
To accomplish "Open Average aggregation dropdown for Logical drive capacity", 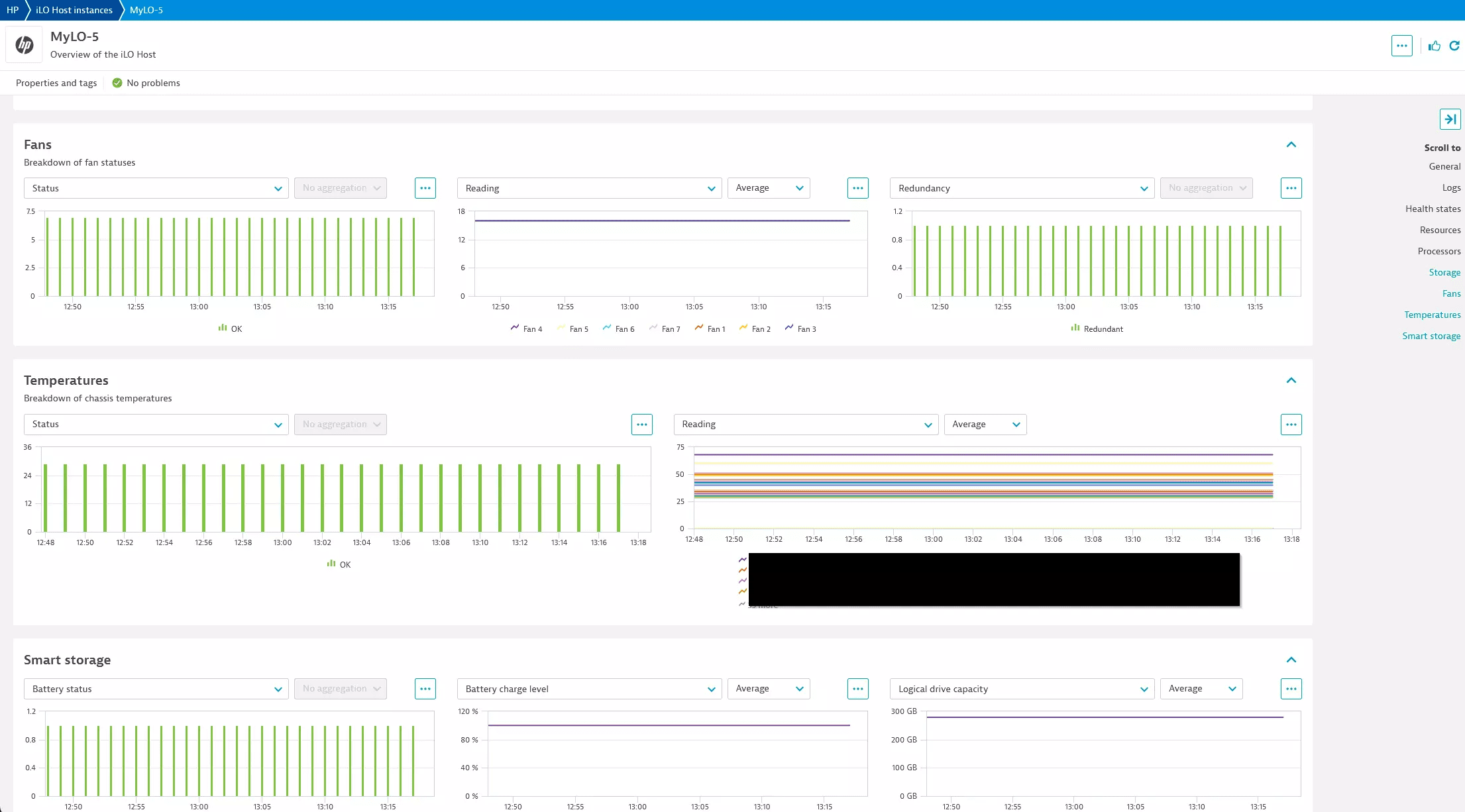I will coord(1201,689).
